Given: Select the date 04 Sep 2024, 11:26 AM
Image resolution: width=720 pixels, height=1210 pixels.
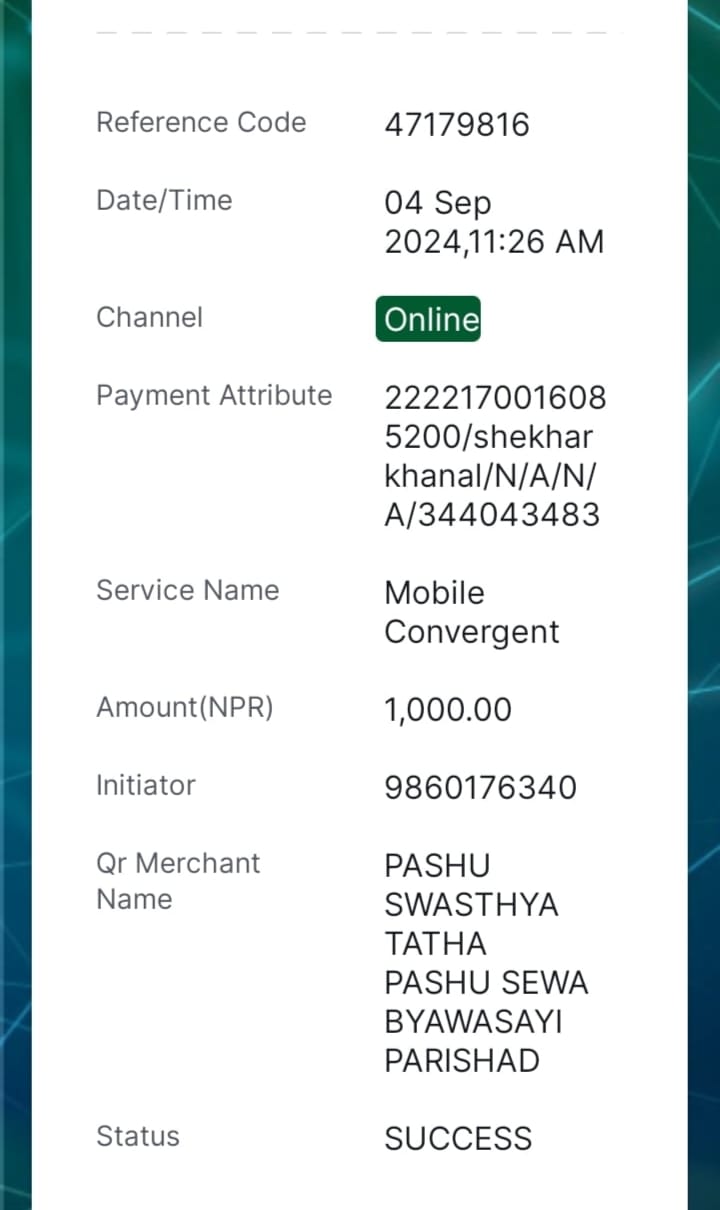Looking at the screenshot, I should (x=494, y=222).
